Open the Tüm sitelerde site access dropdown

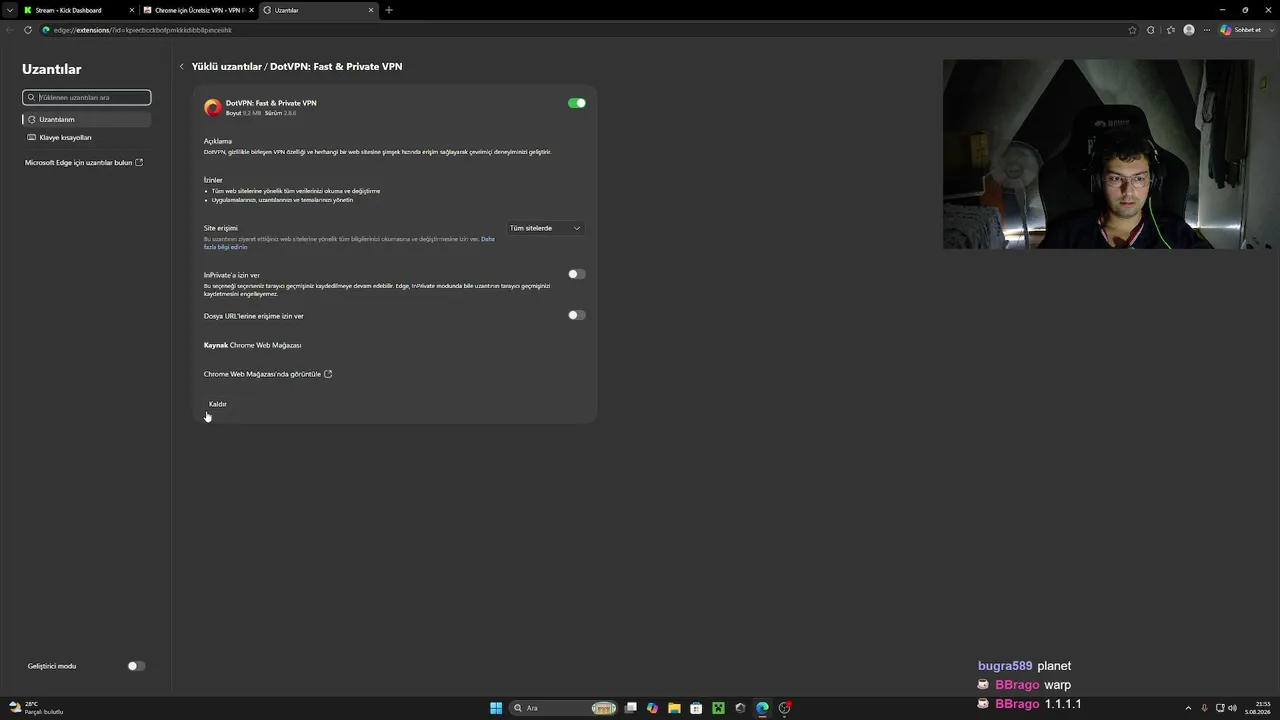pyautogui.click(x=544, y=228)
